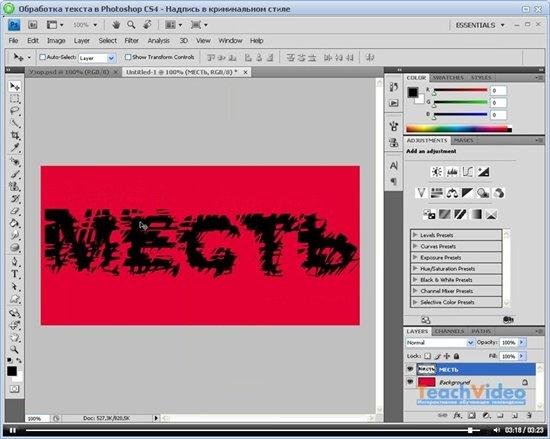550x439 pixels.
Task: Select the Horizontal Type tool
Action: coord(14,274)
